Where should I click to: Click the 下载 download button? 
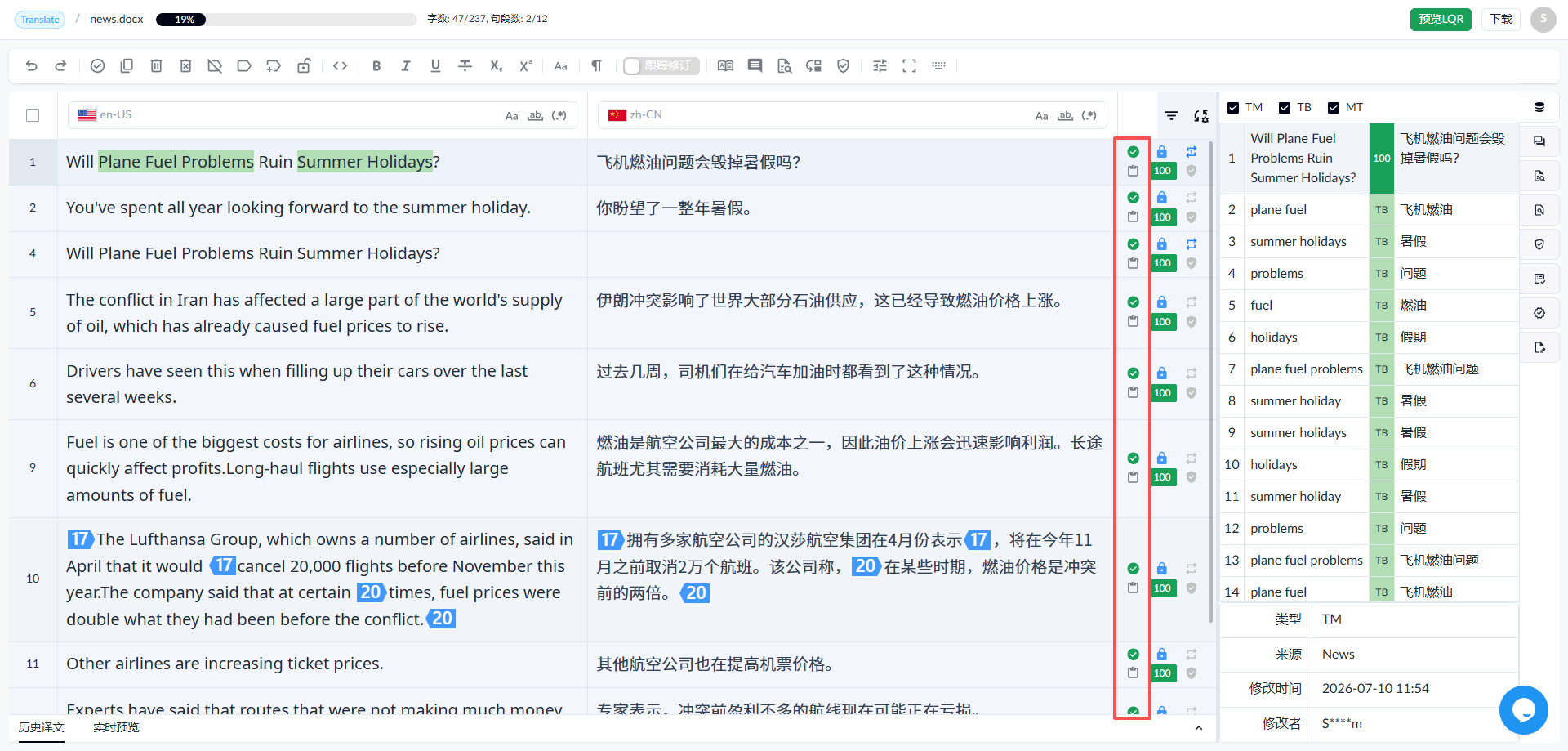pyautogui.click(x=1501, y=19)
